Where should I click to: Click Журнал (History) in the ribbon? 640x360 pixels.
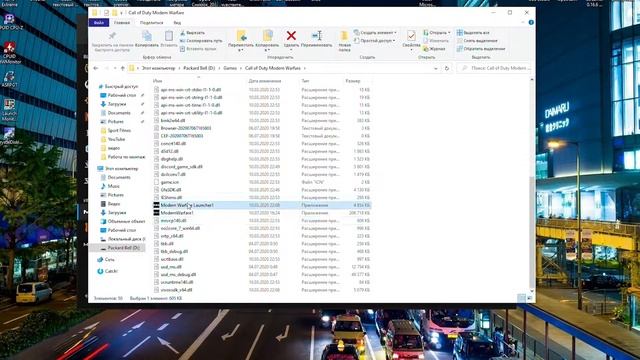(x=434, y=49)
